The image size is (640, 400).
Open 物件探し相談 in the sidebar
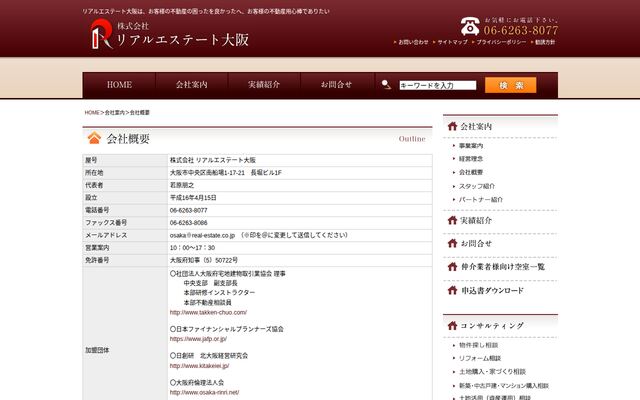pyautogui.click(x=478, y=345)
